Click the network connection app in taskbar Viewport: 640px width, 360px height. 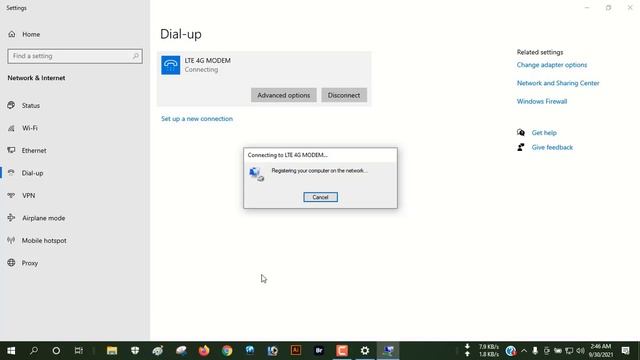coord(388,351)
